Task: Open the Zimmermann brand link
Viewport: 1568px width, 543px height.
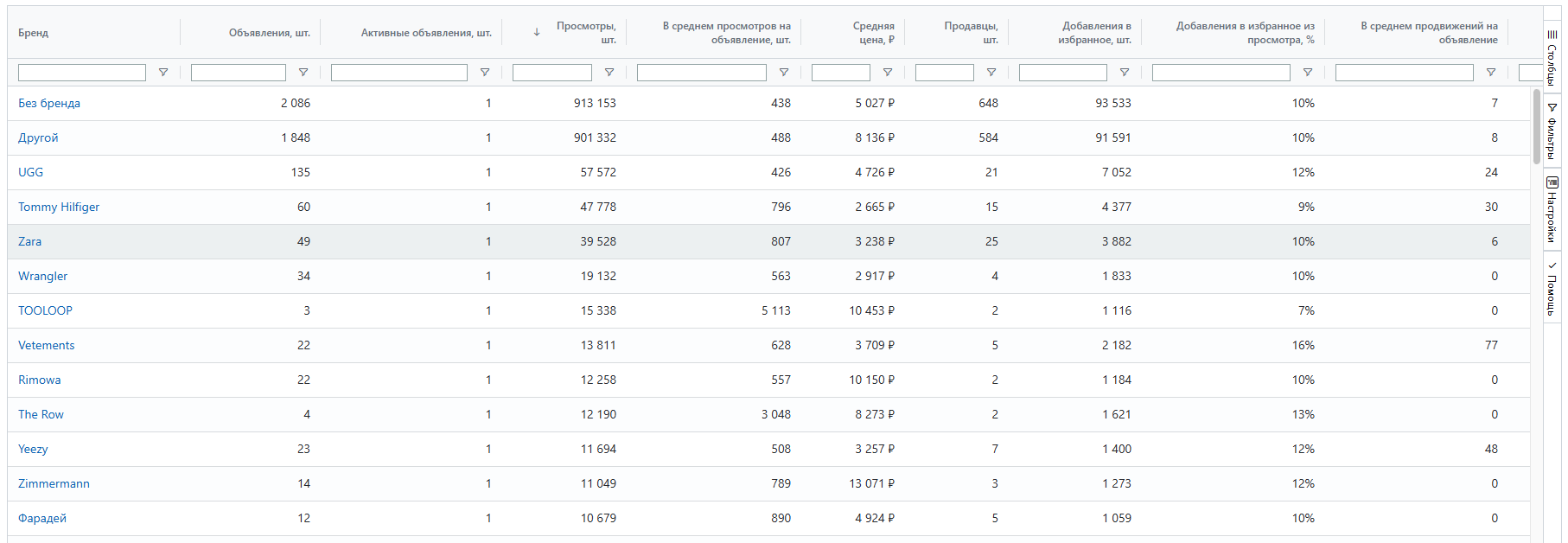Action: pyautogui.click(x=54, y=483)
